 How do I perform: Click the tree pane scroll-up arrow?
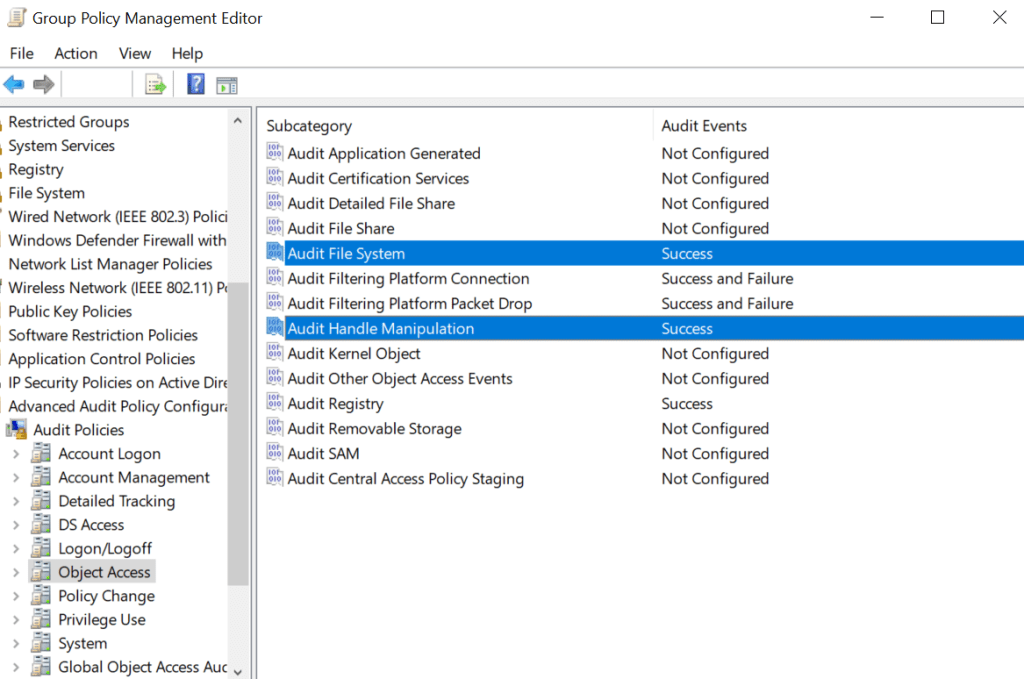(x=238, y=121)
